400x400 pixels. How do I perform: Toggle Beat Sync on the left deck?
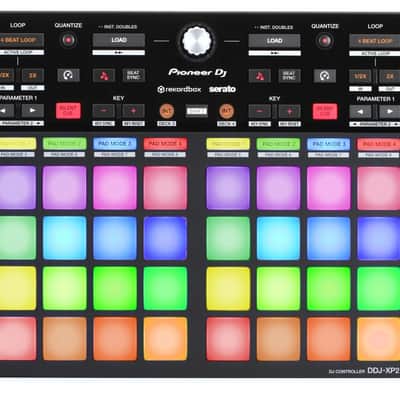click(133, 75)
